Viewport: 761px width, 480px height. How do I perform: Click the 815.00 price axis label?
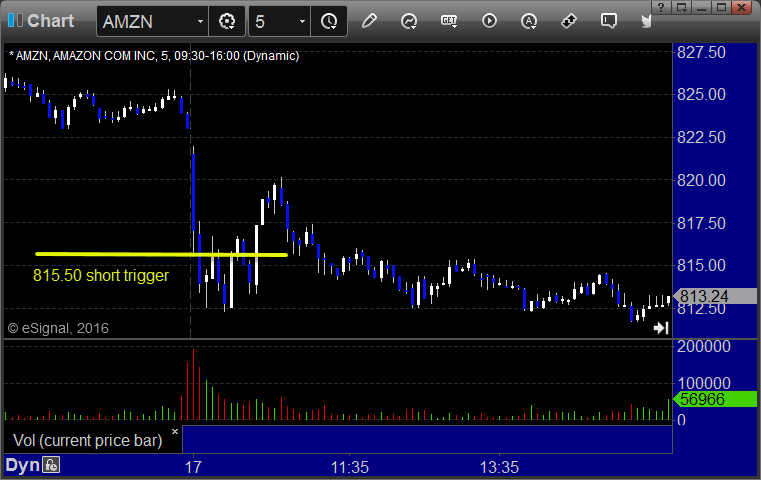(x=701, y=265)
